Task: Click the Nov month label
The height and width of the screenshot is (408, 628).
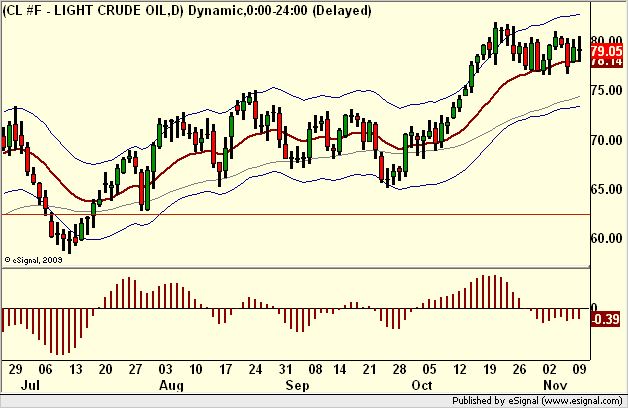Action: (x=555, y=385)
